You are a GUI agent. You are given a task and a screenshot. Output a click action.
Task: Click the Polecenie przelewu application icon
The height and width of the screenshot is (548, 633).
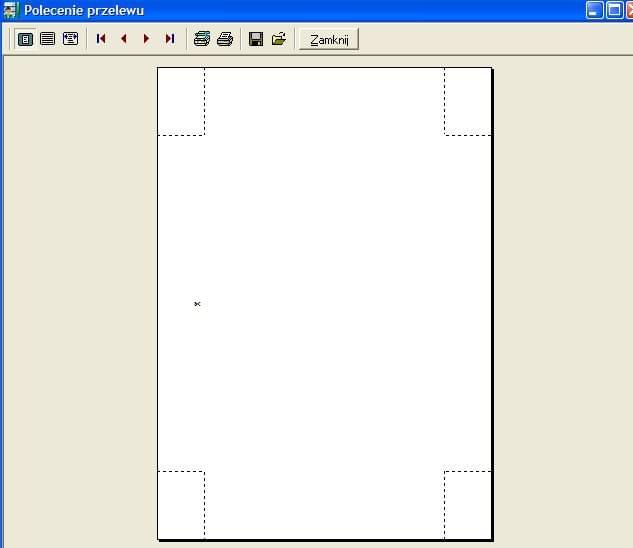(x=10, y=10)
